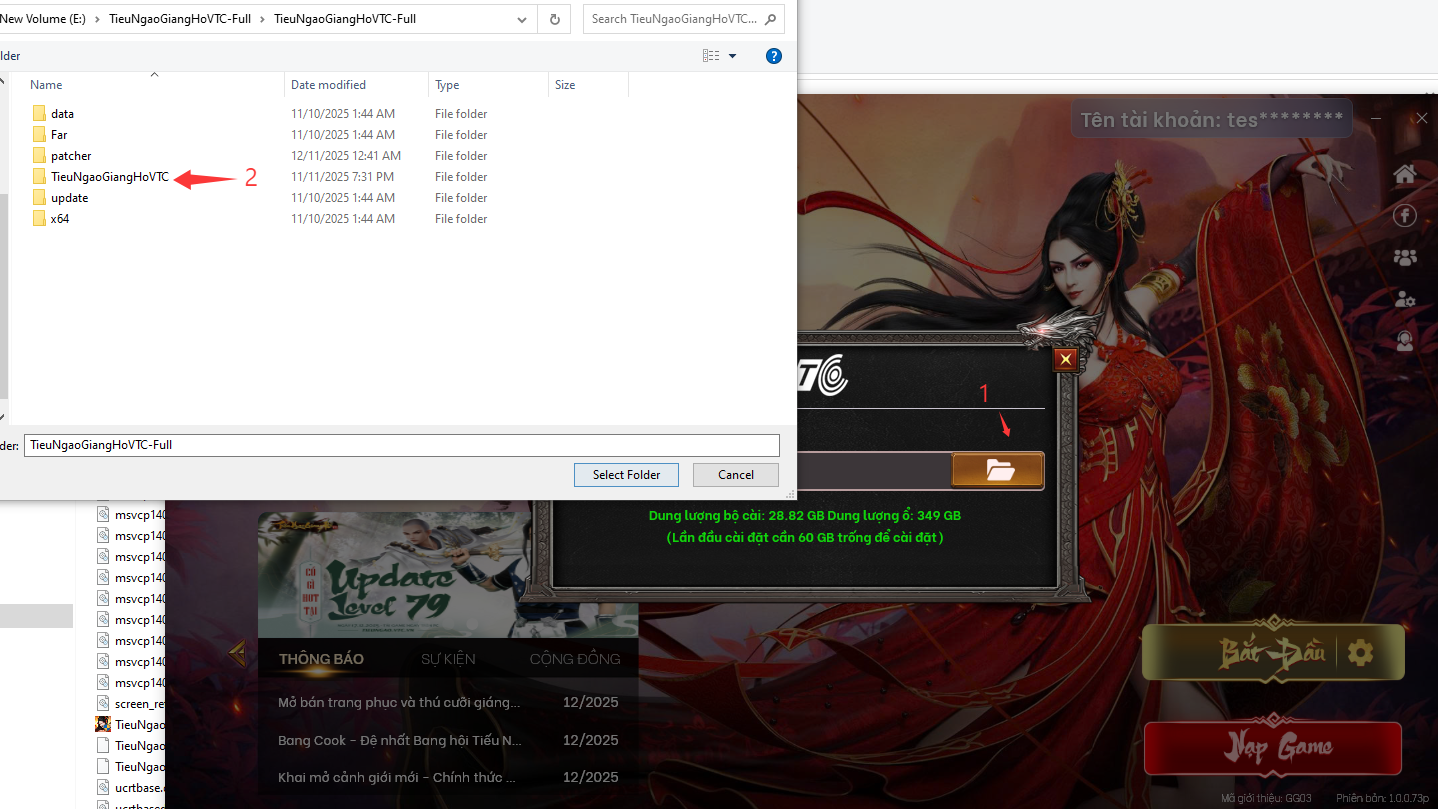Switch to the SỰ KIỆN tab
1438x809 pixels.
[448, 659]
